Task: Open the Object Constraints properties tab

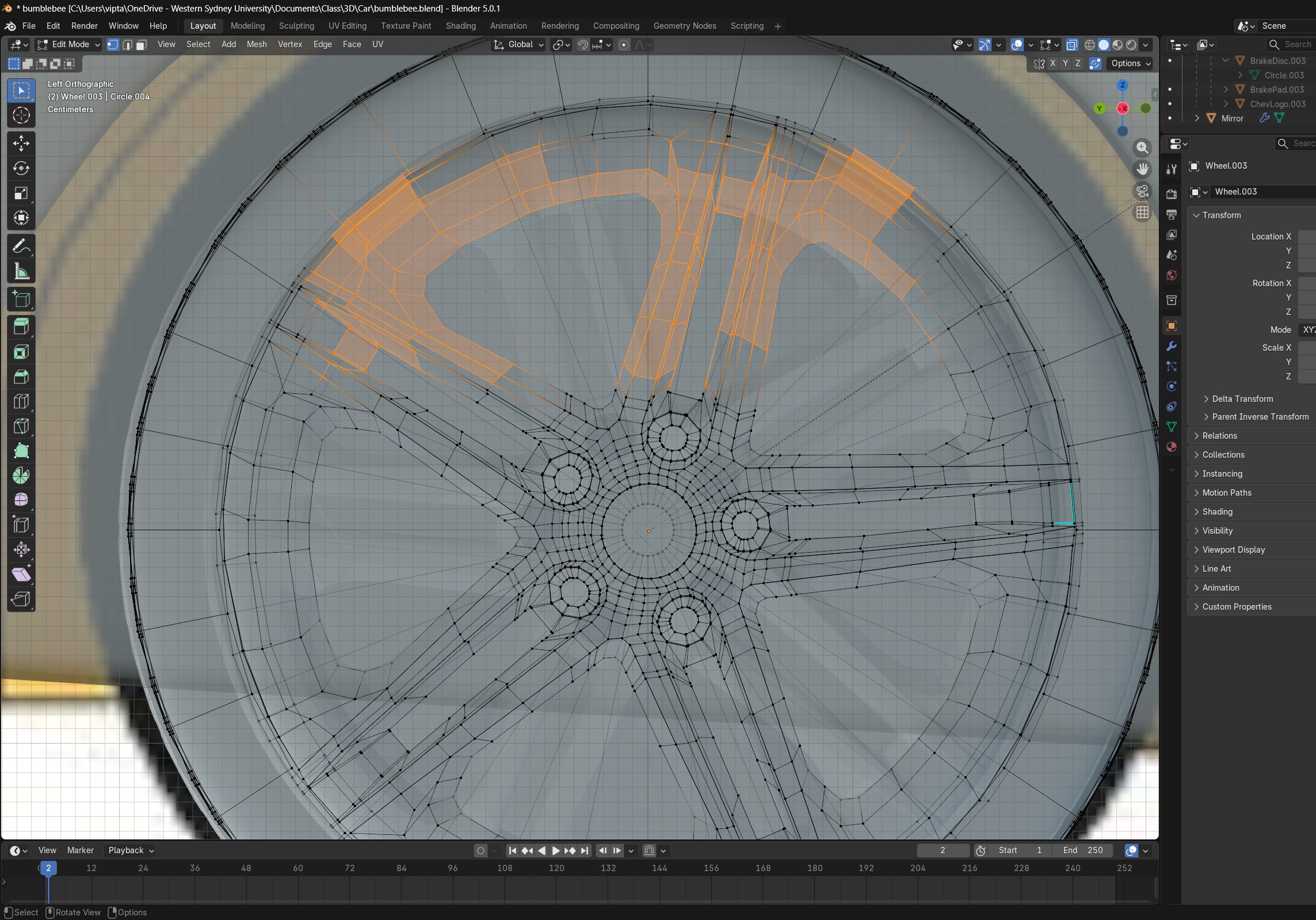Action: tap(1171, 406)
